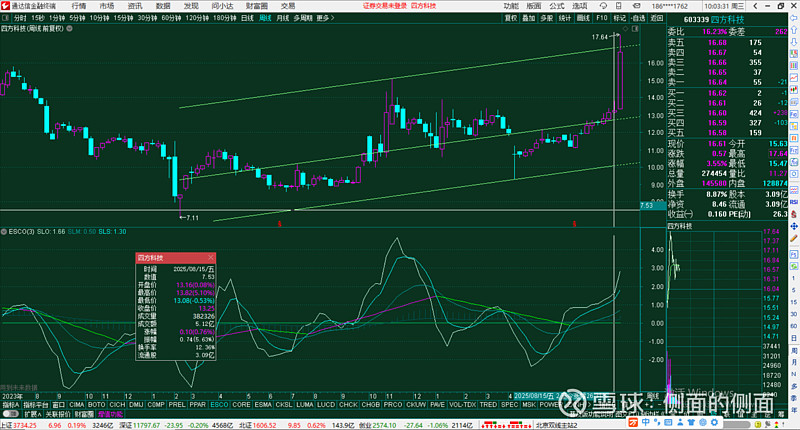Switch to the 日线 period tab
Image resolution: width=800 pixels, height=430 pixels.
(247, 18)
